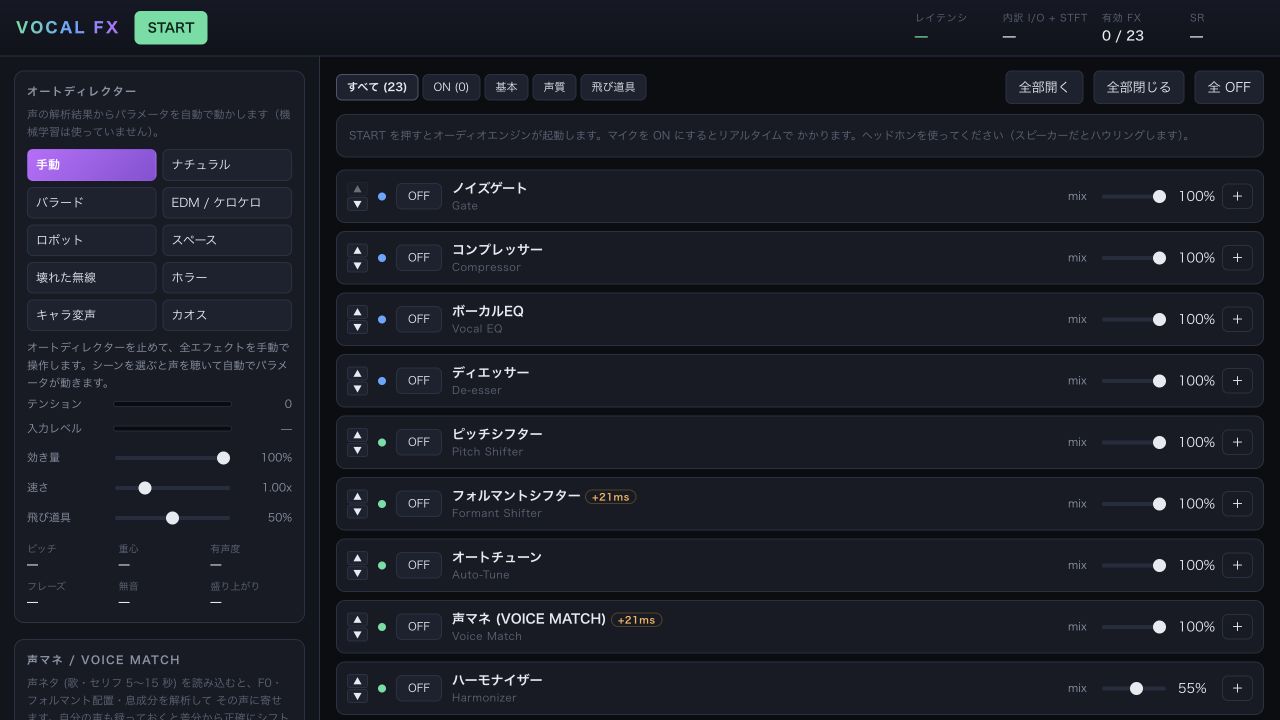The width and height of the screenshot is (1280, 720).
Task: Move ディエッサー up with its up arrow
Action: coord(357,374)
